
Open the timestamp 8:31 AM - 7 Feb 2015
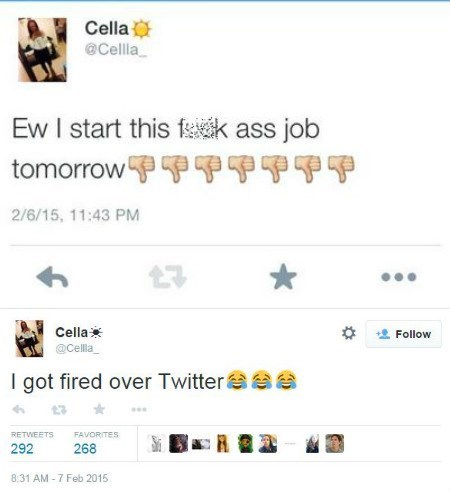[x=60, y=478]
